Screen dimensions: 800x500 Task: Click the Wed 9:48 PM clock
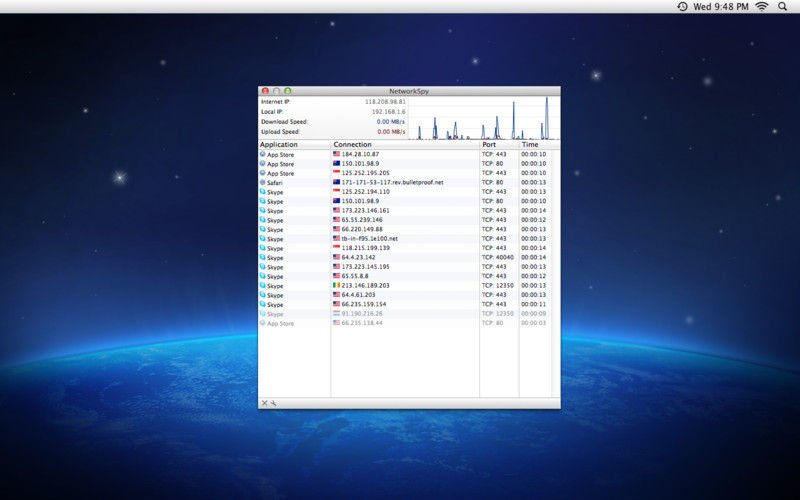720,7
